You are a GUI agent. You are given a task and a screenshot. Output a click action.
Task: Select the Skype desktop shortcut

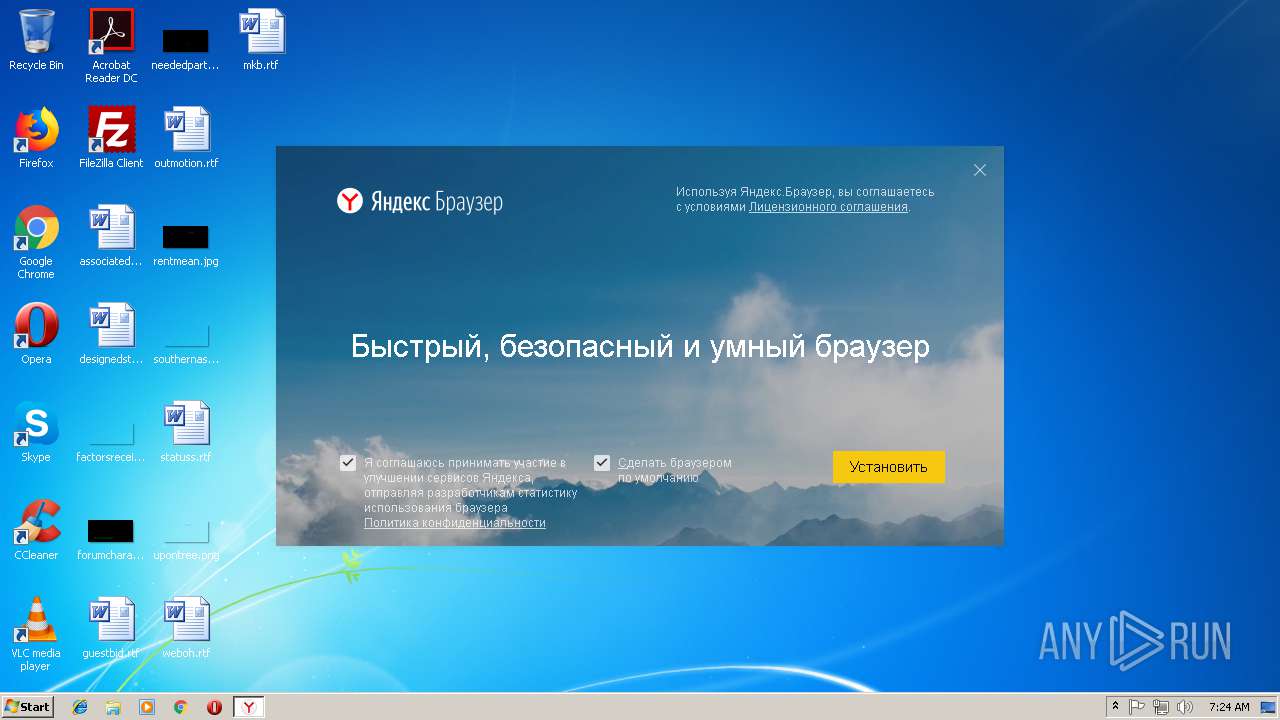[x=36, y=432]
